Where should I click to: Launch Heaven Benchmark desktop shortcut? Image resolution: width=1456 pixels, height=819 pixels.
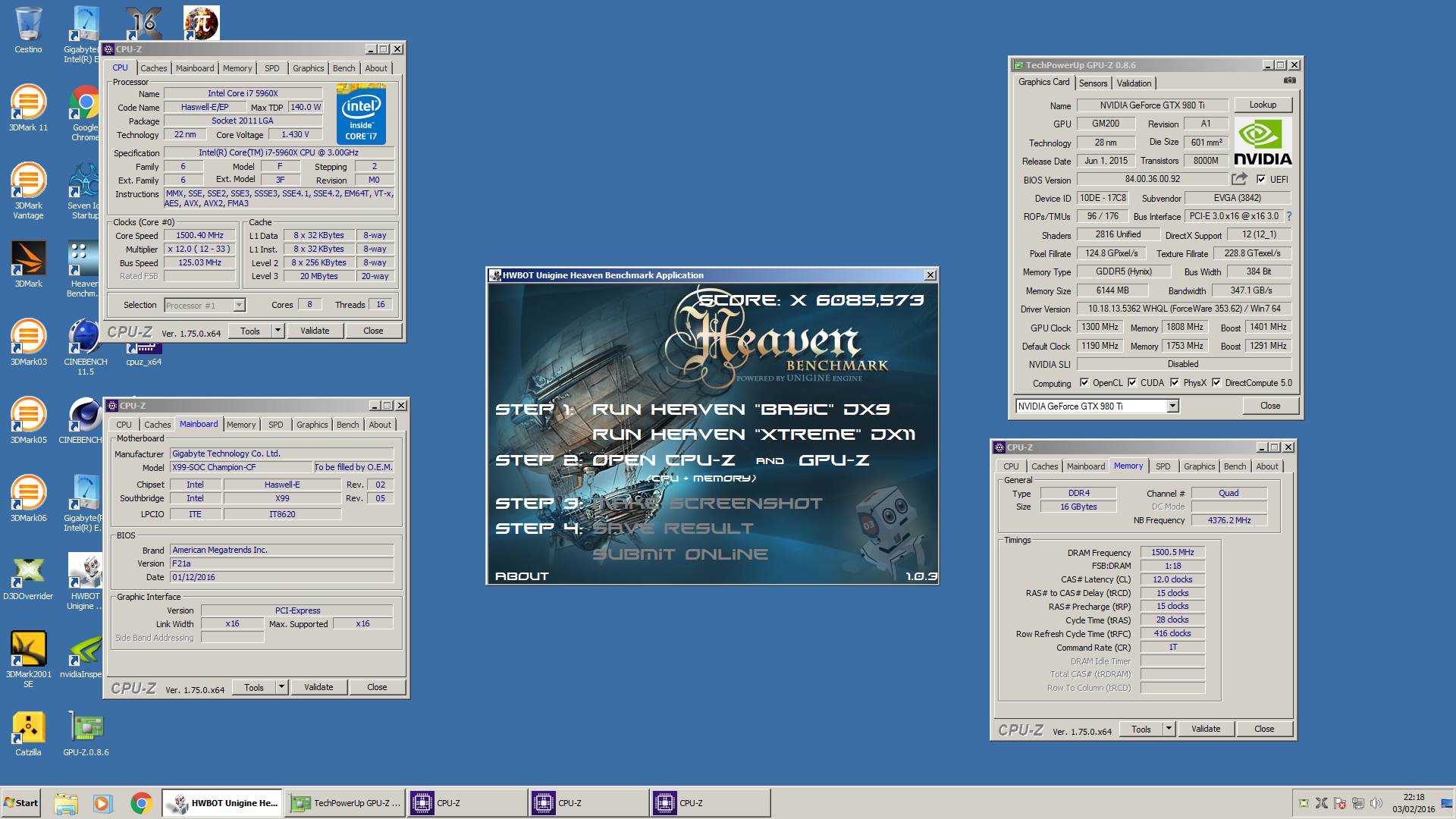coord(83,269)
